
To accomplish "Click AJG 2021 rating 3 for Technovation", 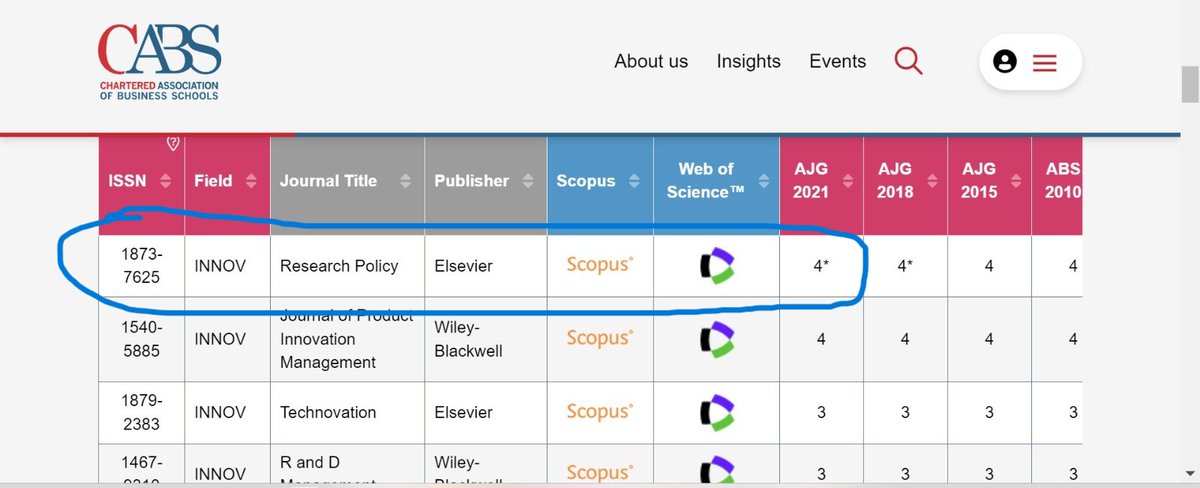I will coord(820,412).
